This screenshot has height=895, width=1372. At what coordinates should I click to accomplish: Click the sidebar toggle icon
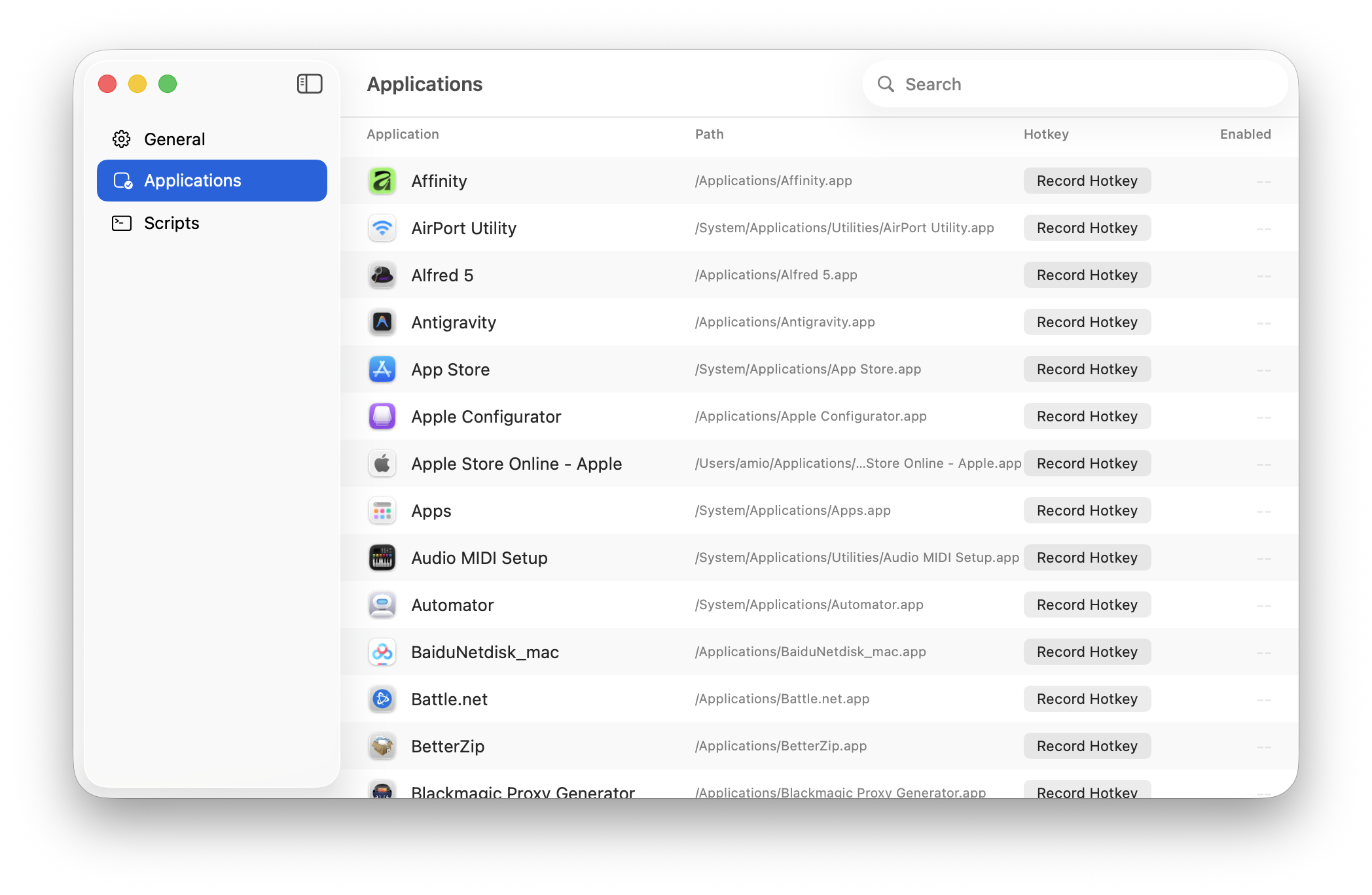(310, 84)
